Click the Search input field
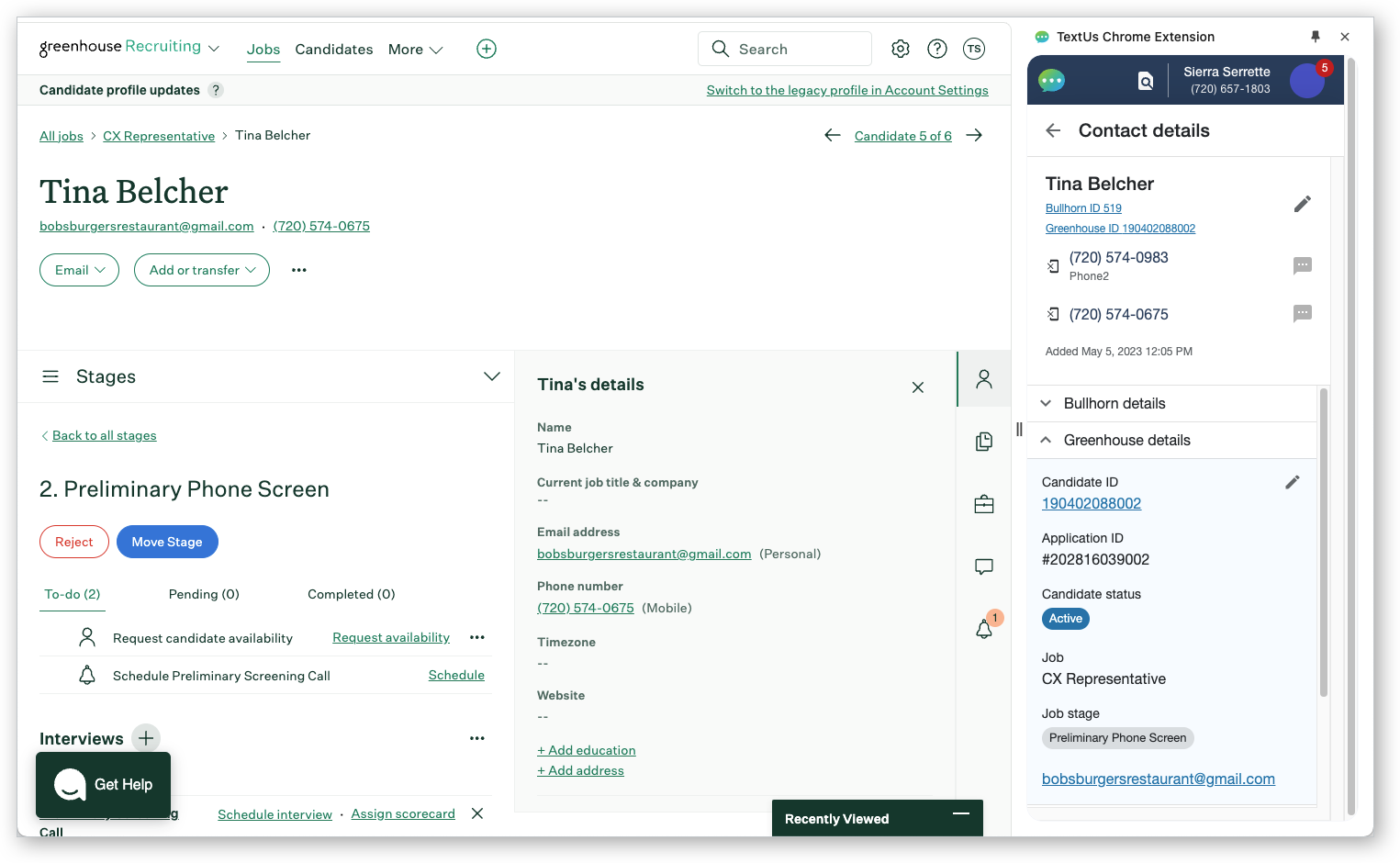The height and width of the screenshot is (863, 1400). [x=785, y=49]
